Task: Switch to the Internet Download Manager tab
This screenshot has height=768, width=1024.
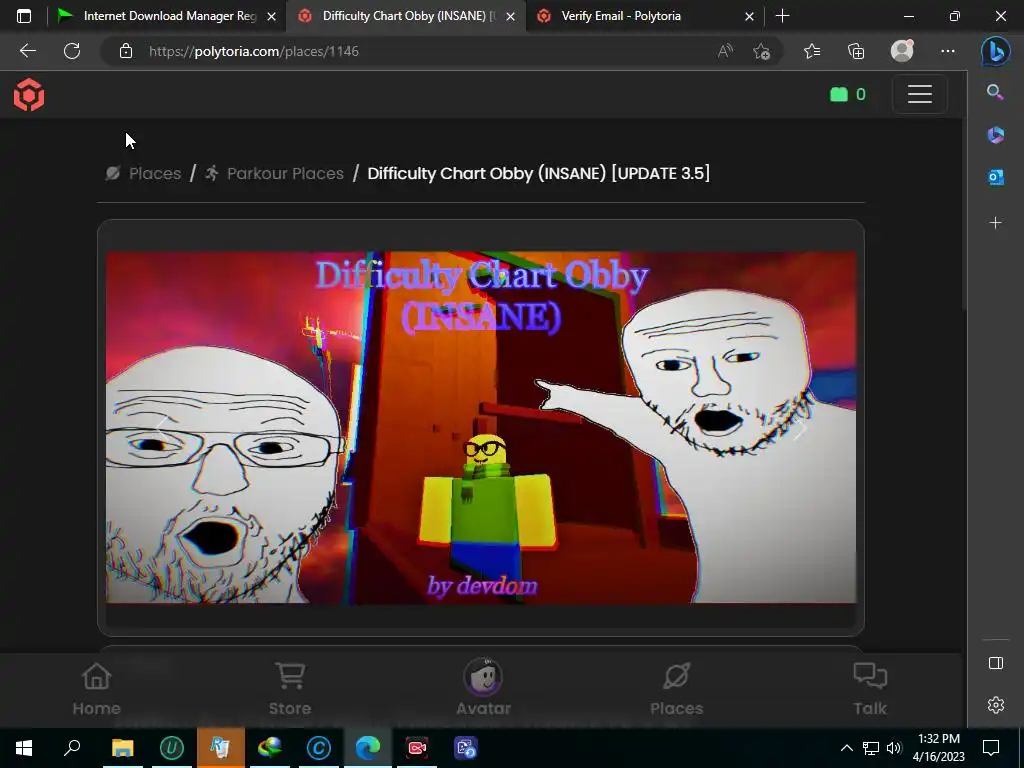Action: pos(167,16)
